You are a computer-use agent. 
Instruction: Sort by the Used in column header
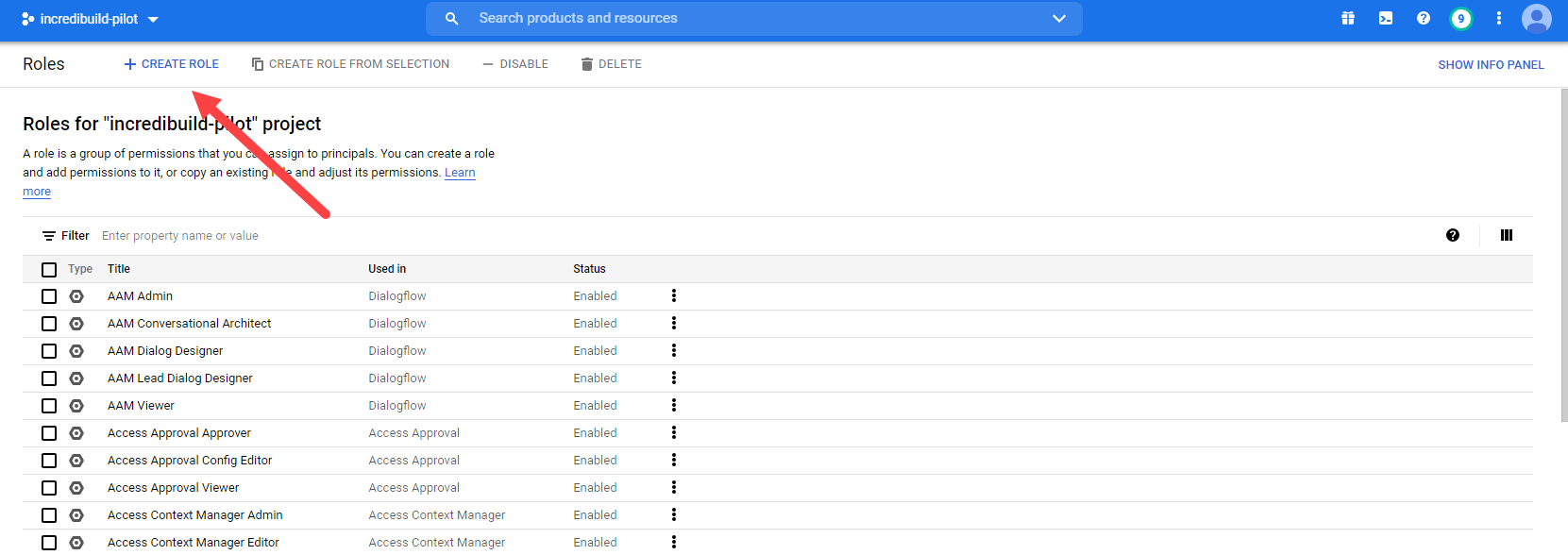coord(387,269)
